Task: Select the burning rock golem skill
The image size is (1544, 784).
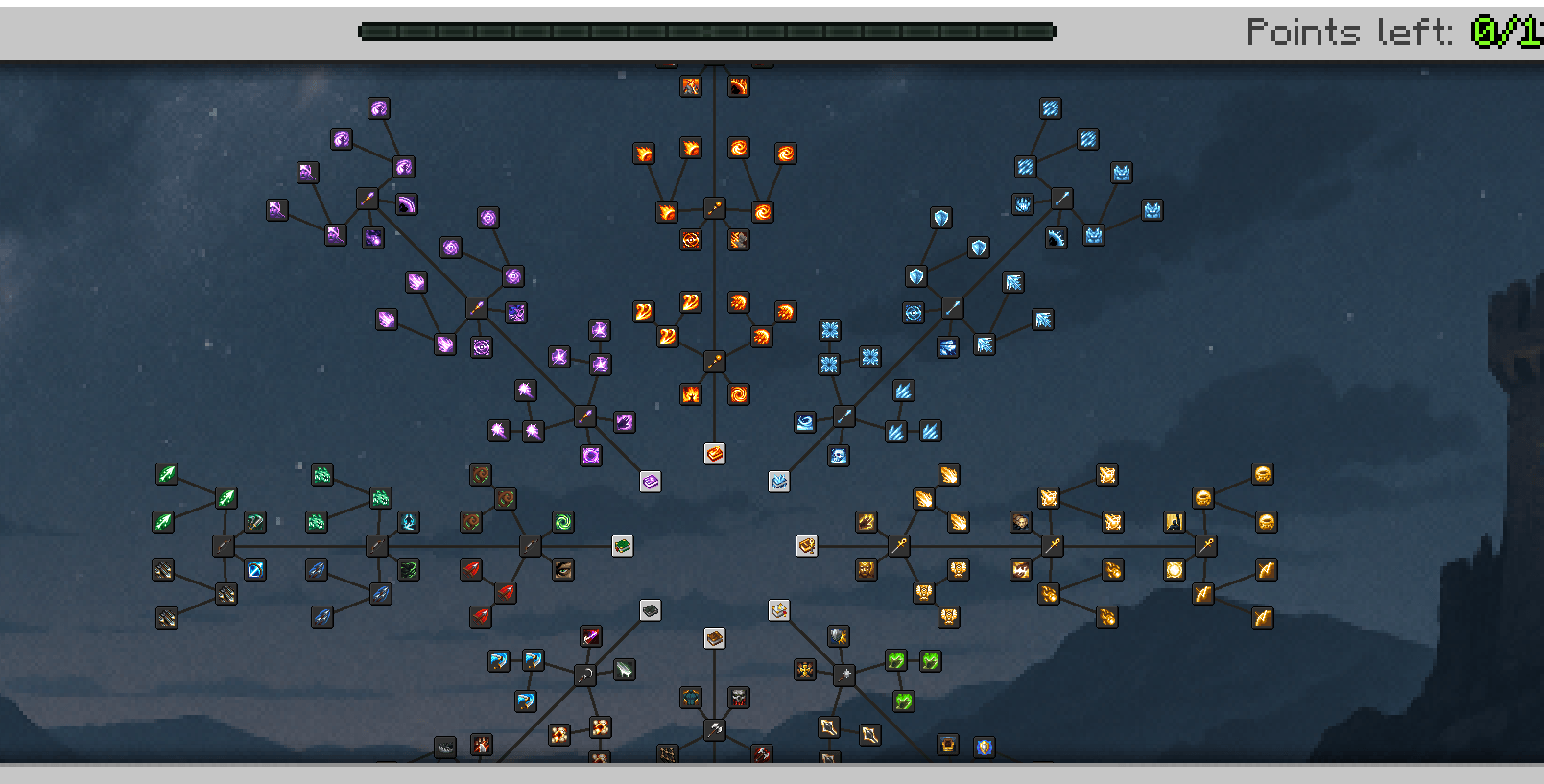Action: coord(739,240)
